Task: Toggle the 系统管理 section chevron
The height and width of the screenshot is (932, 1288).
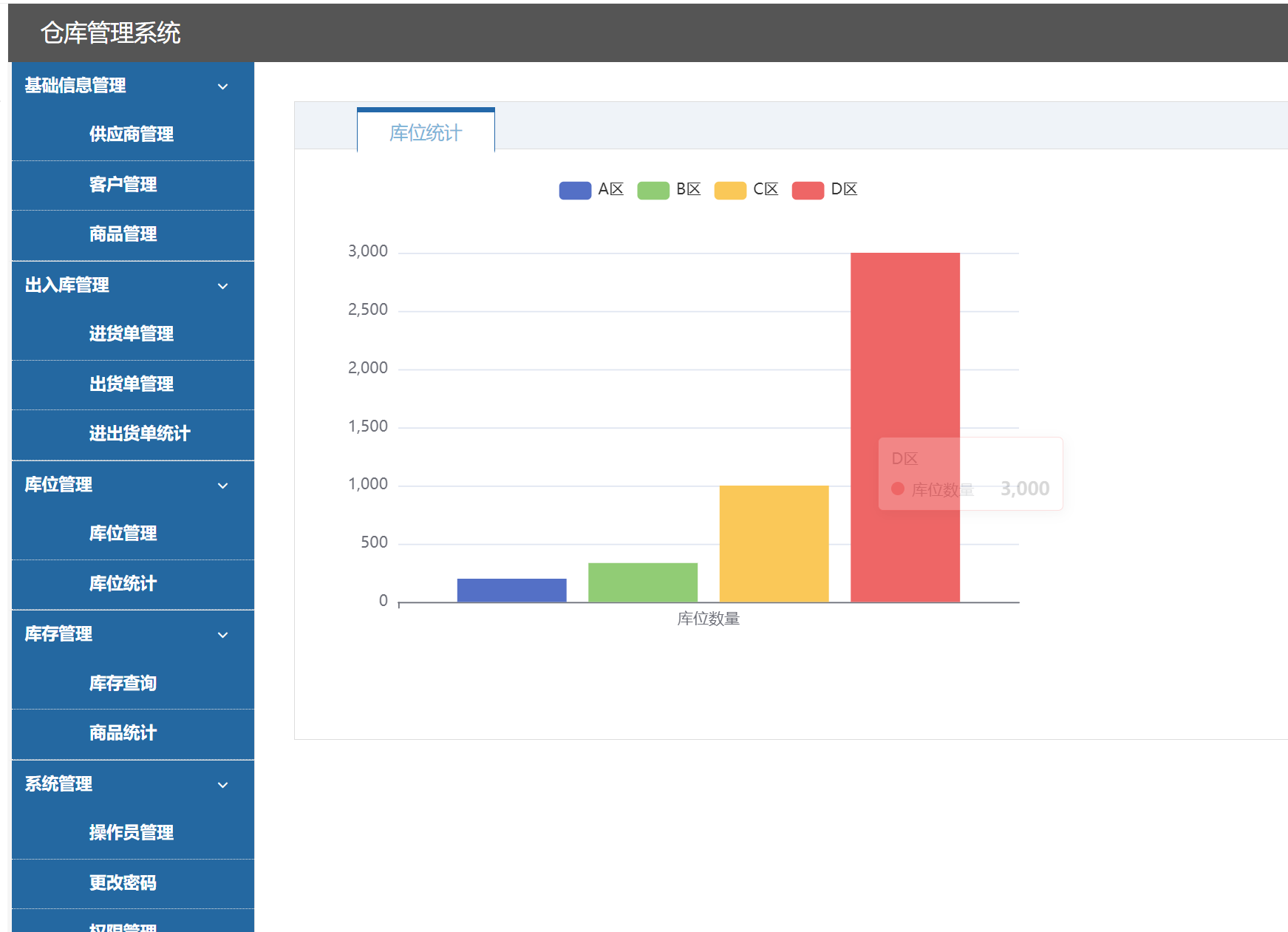Action: (222, 785)
